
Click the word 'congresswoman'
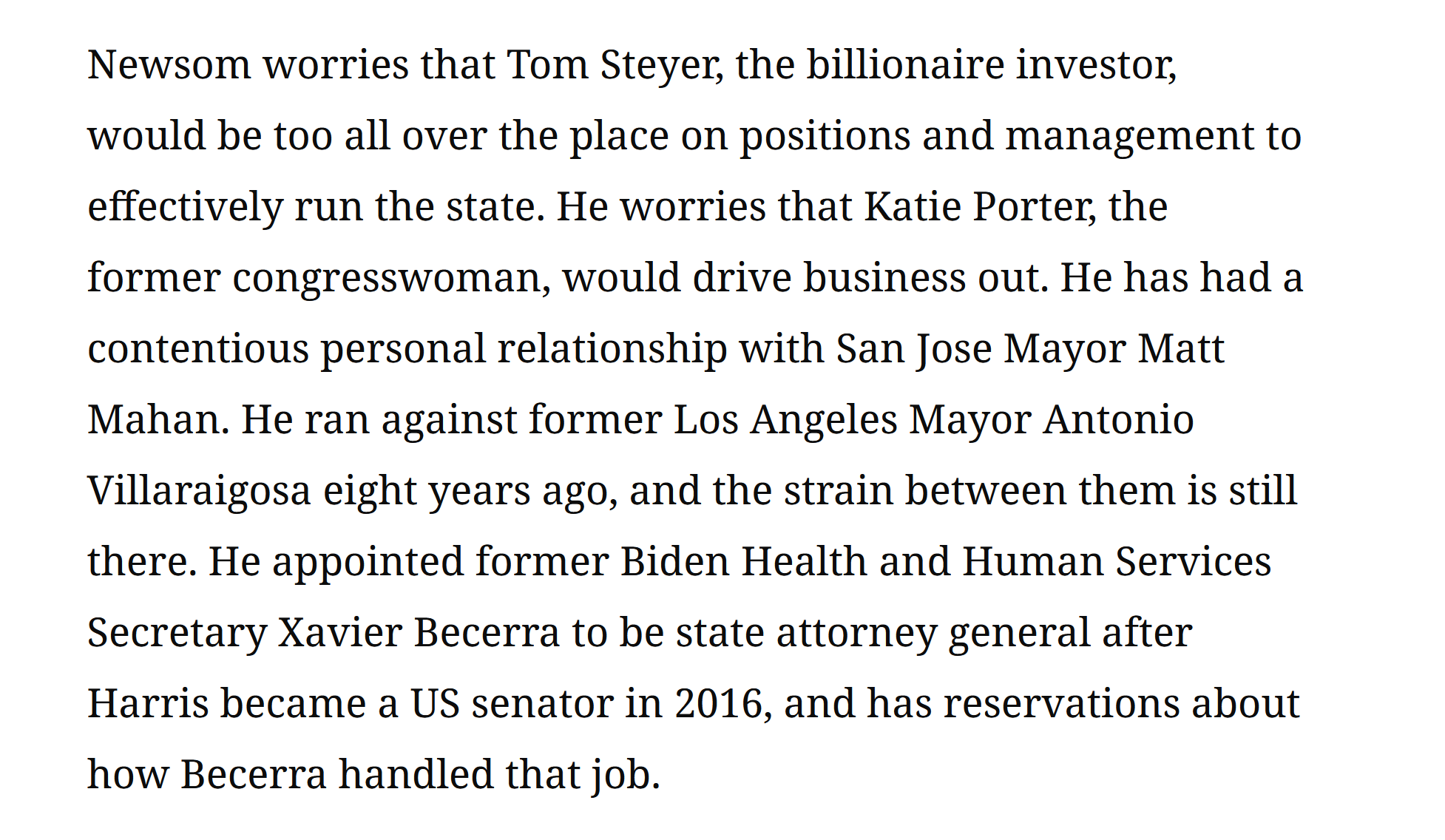pos(389,280)
